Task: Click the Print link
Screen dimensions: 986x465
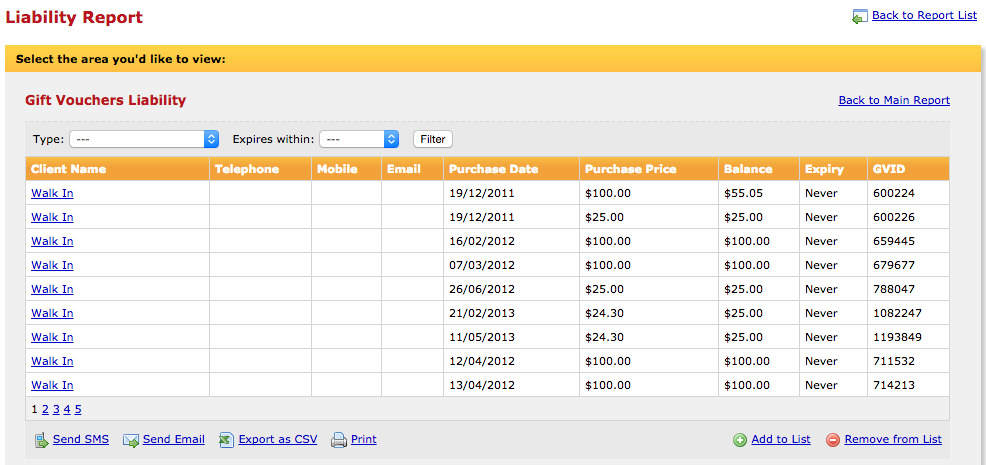Action: (x=363, y=439)
